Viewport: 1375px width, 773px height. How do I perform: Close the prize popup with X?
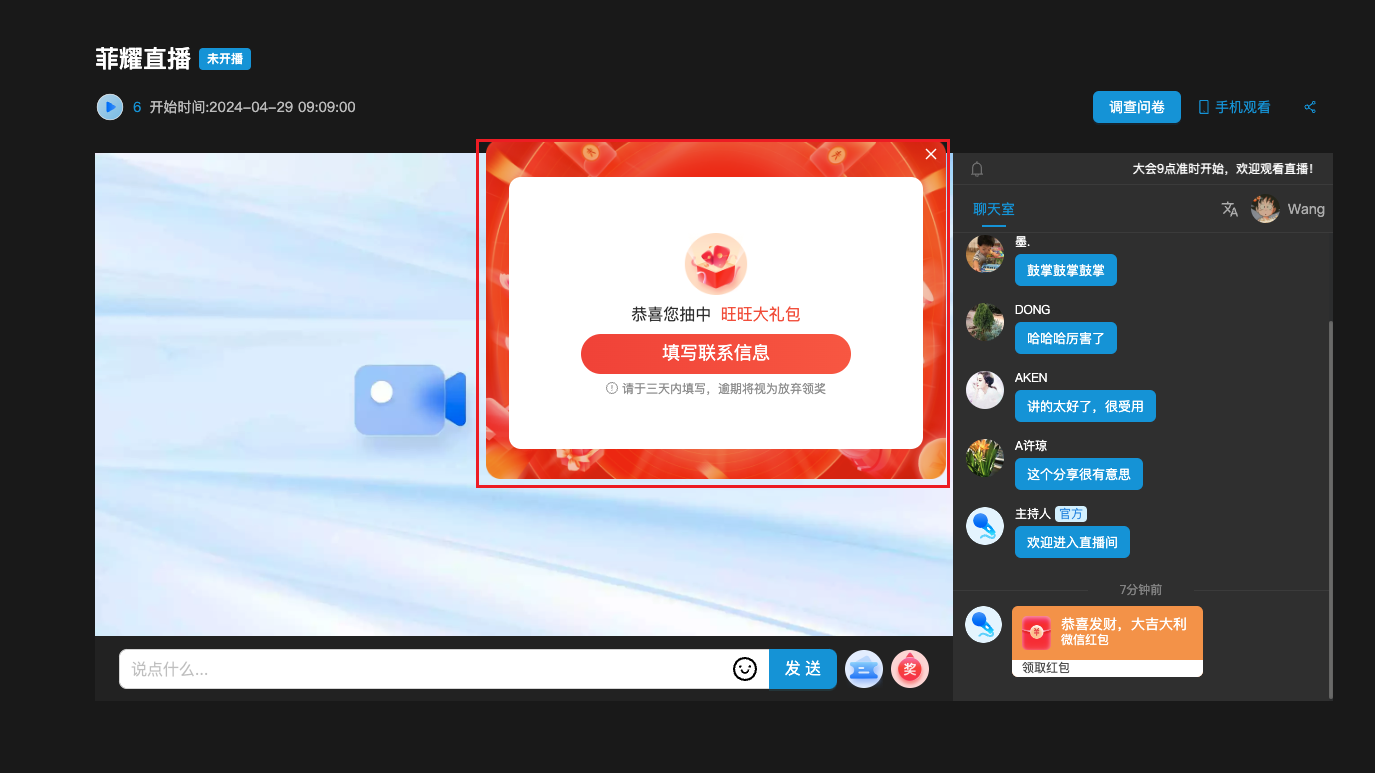point(931,154)
